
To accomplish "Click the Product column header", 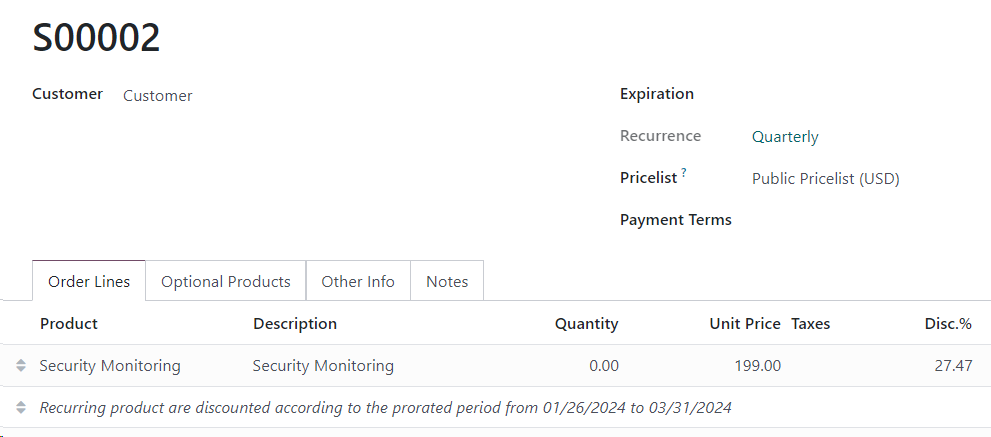I will [x=69, y=324].
